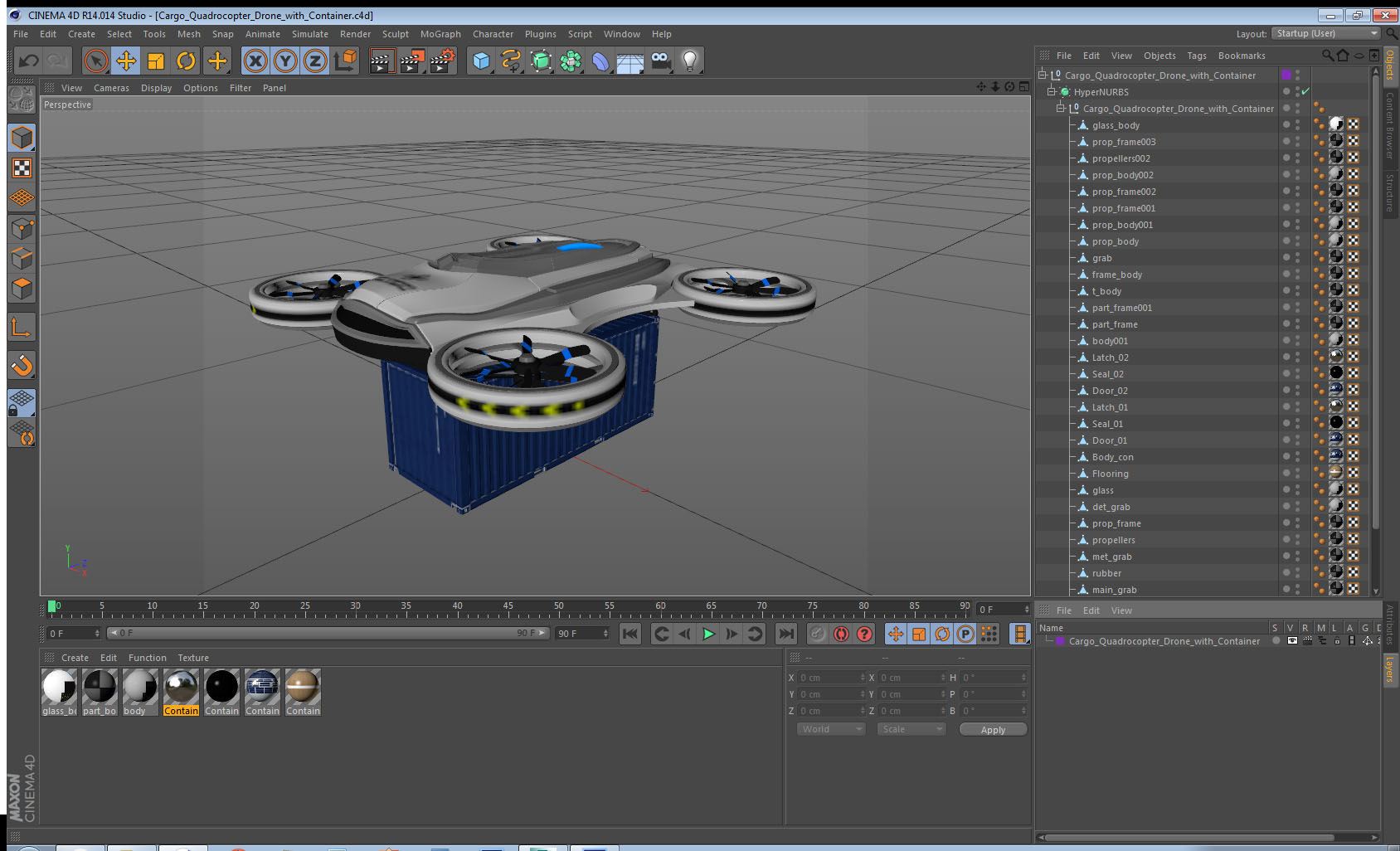This screenshot has height=851, width=1400.
Task: Click Render Active View clapperboard
Action: pyautogui.click(x=382, y=61)
